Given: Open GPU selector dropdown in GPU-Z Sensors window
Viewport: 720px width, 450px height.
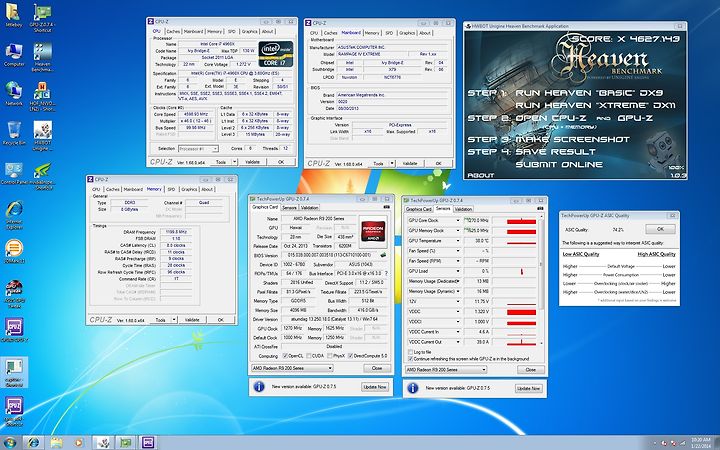Looking at the screenshot, I should pyautogui.click(x=446, y=370).
